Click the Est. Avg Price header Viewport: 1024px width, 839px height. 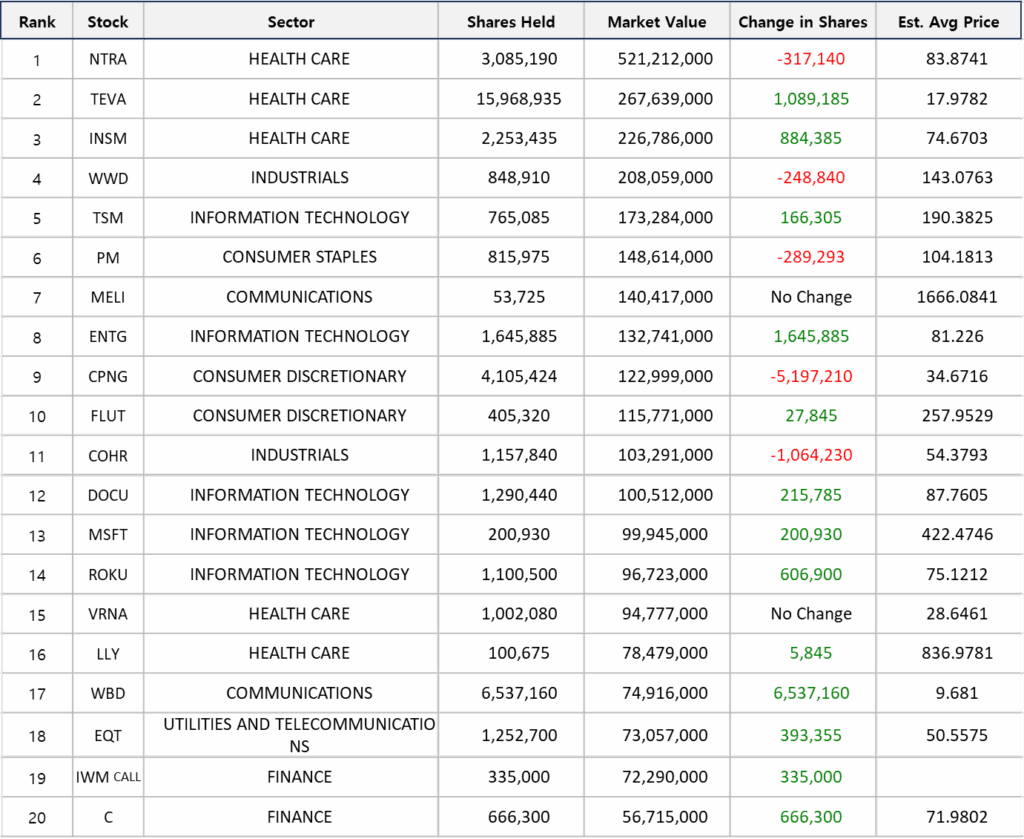[948, 22]
